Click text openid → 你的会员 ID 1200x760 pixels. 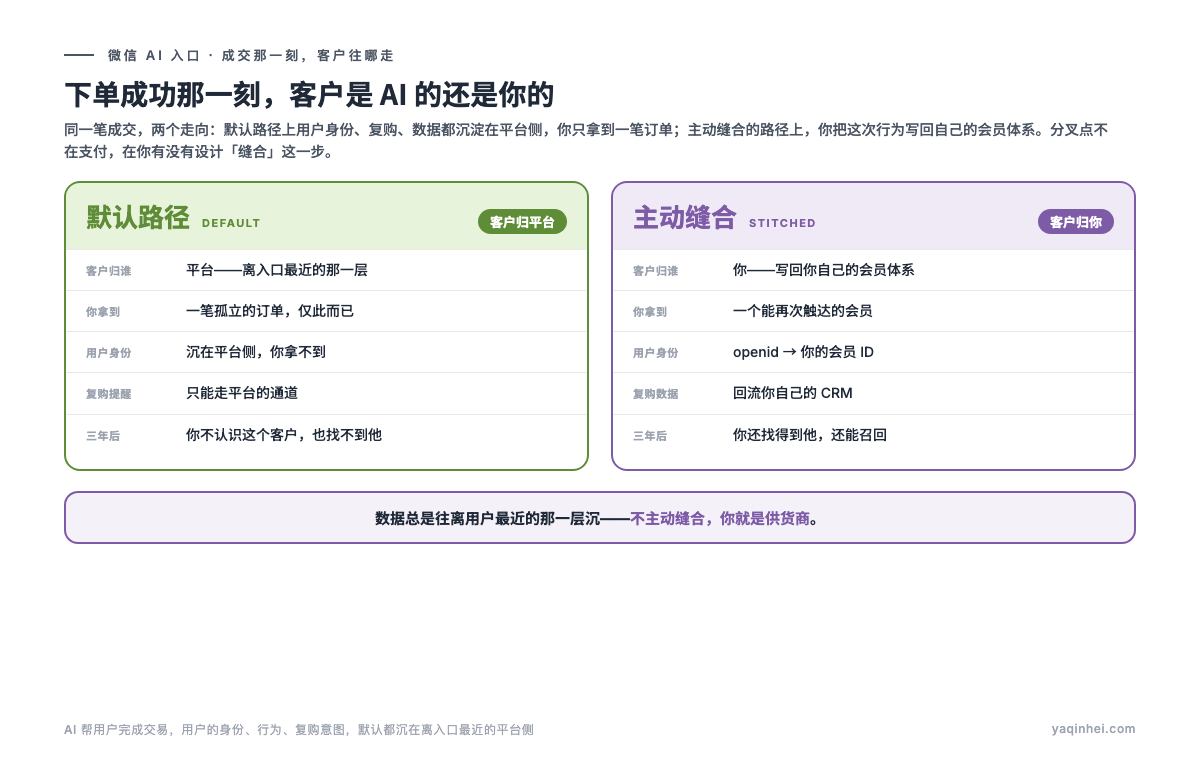tap(803, 352)
